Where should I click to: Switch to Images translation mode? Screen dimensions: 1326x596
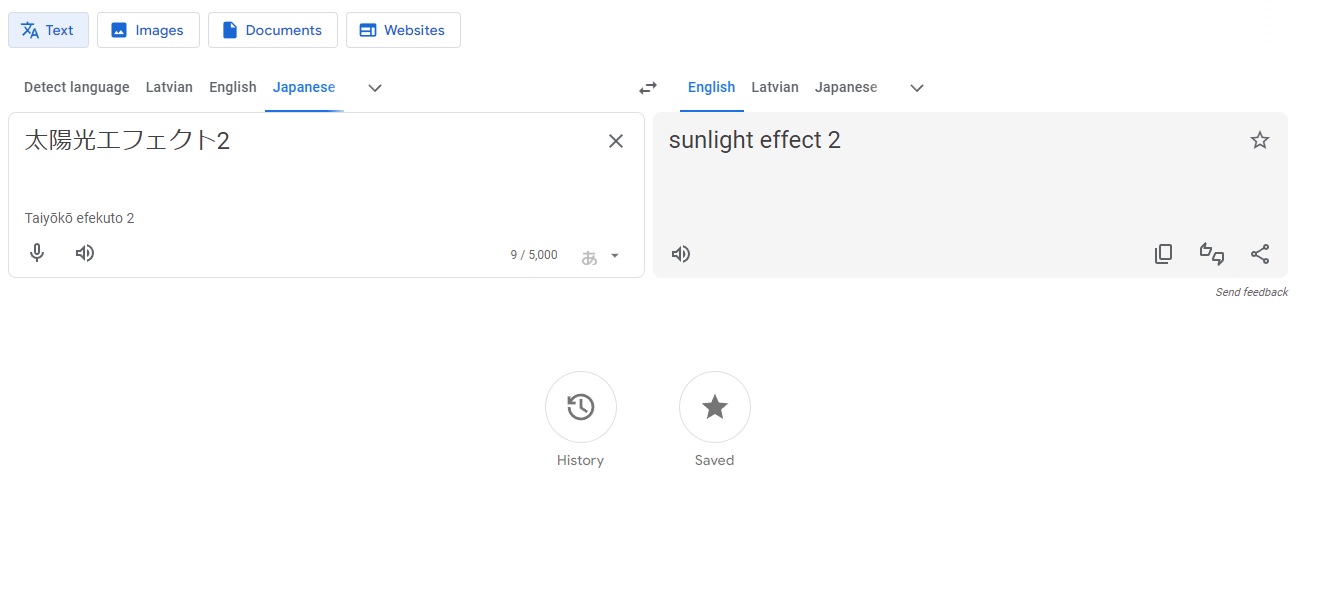pos(148,30)
